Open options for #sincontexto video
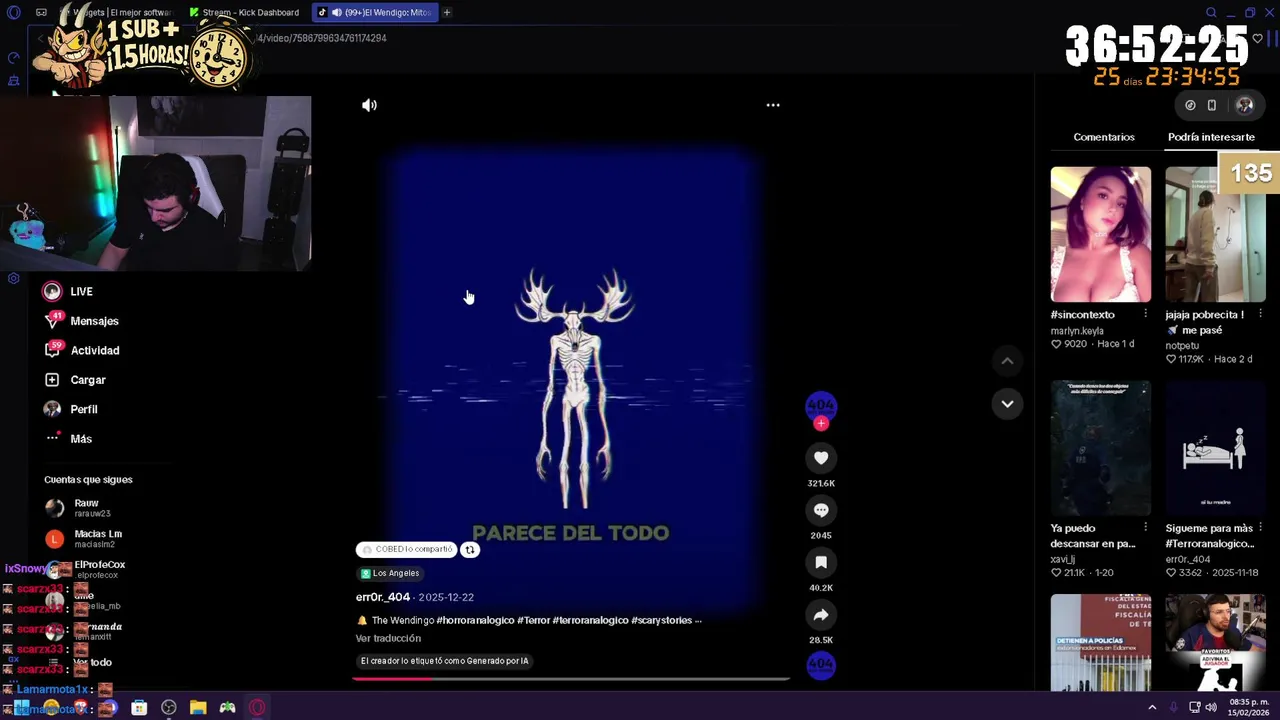 coord(1145,314)
